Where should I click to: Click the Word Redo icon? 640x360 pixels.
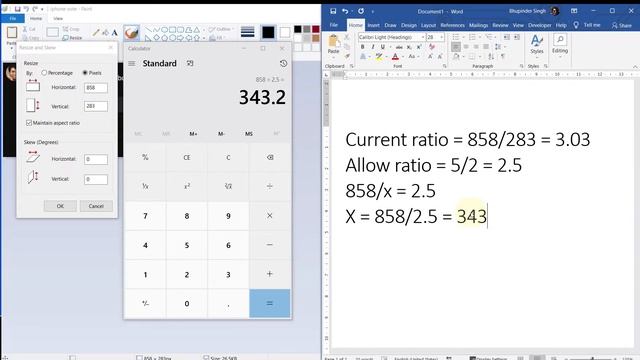[361, 11]
